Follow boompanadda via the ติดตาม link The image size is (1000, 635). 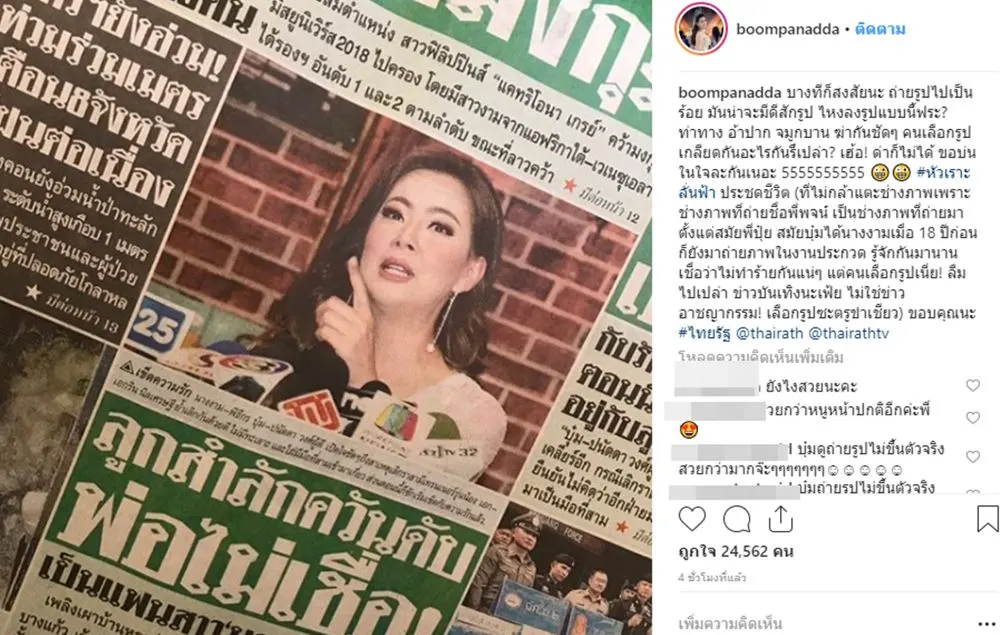[880, 29]
